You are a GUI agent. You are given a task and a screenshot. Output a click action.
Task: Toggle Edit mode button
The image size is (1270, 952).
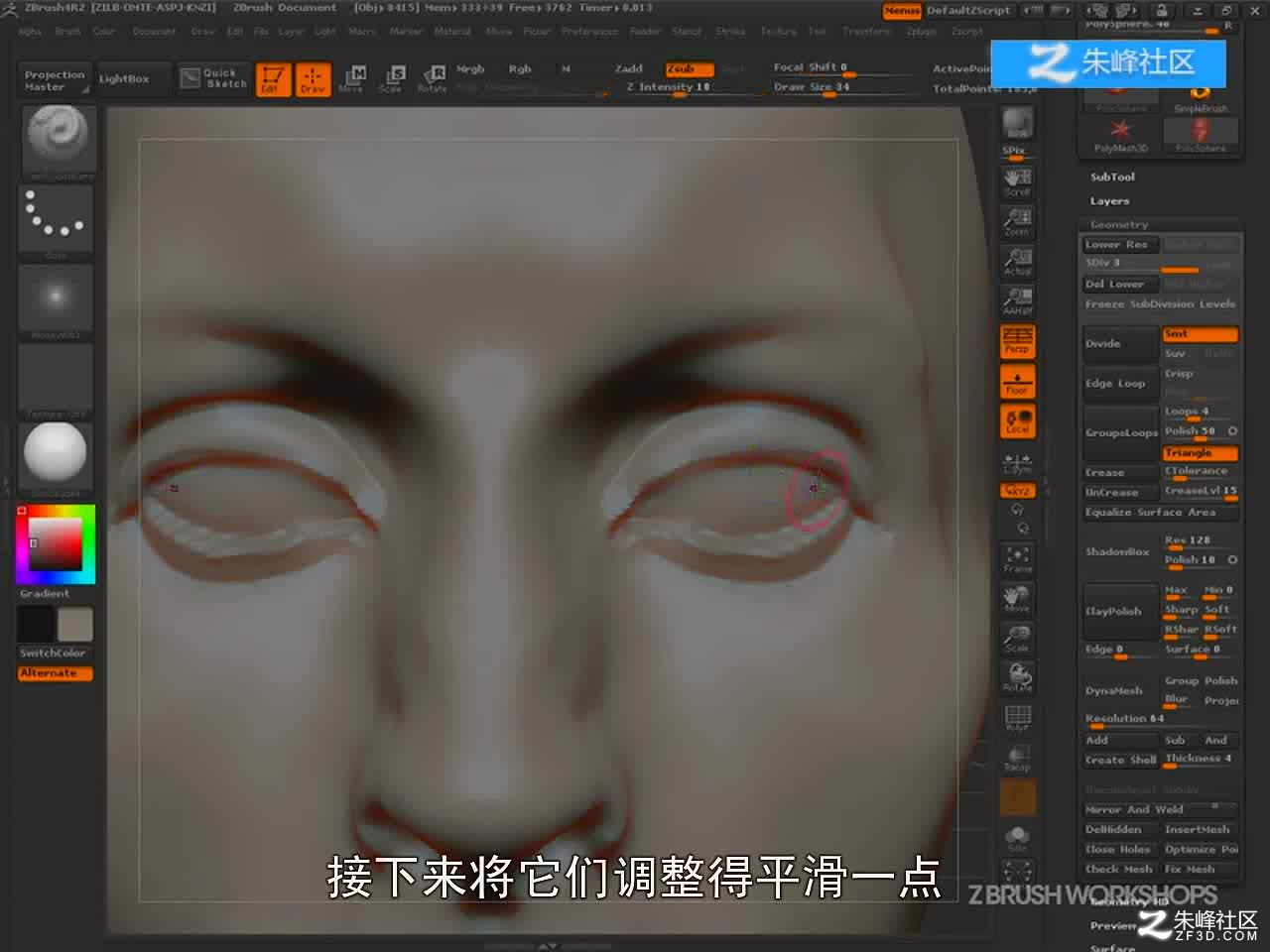coord(272,79)
